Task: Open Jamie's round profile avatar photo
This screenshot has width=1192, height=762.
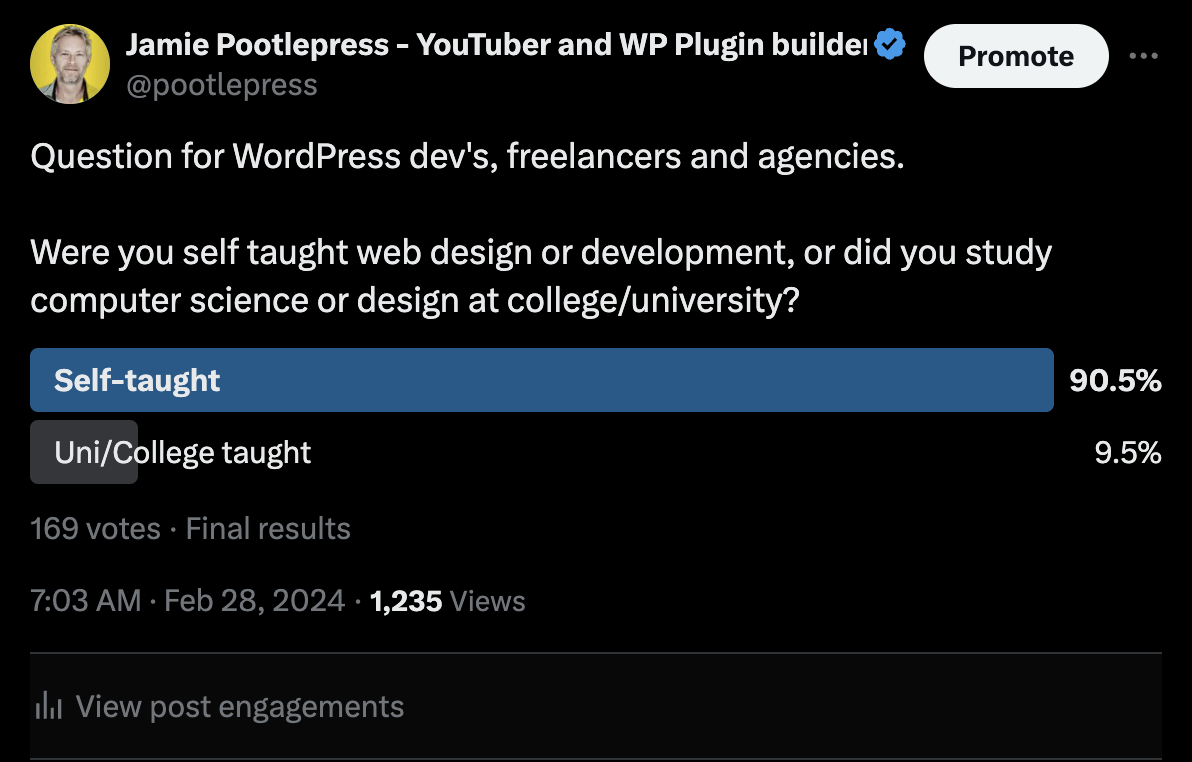Action: 70,64
